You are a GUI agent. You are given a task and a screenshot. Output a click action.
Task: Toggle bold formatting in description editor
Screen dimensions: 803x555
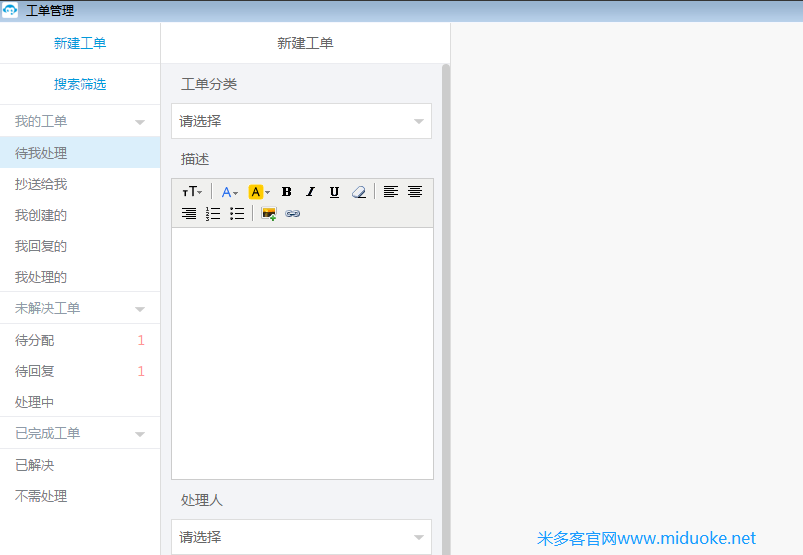coord(287,192)
